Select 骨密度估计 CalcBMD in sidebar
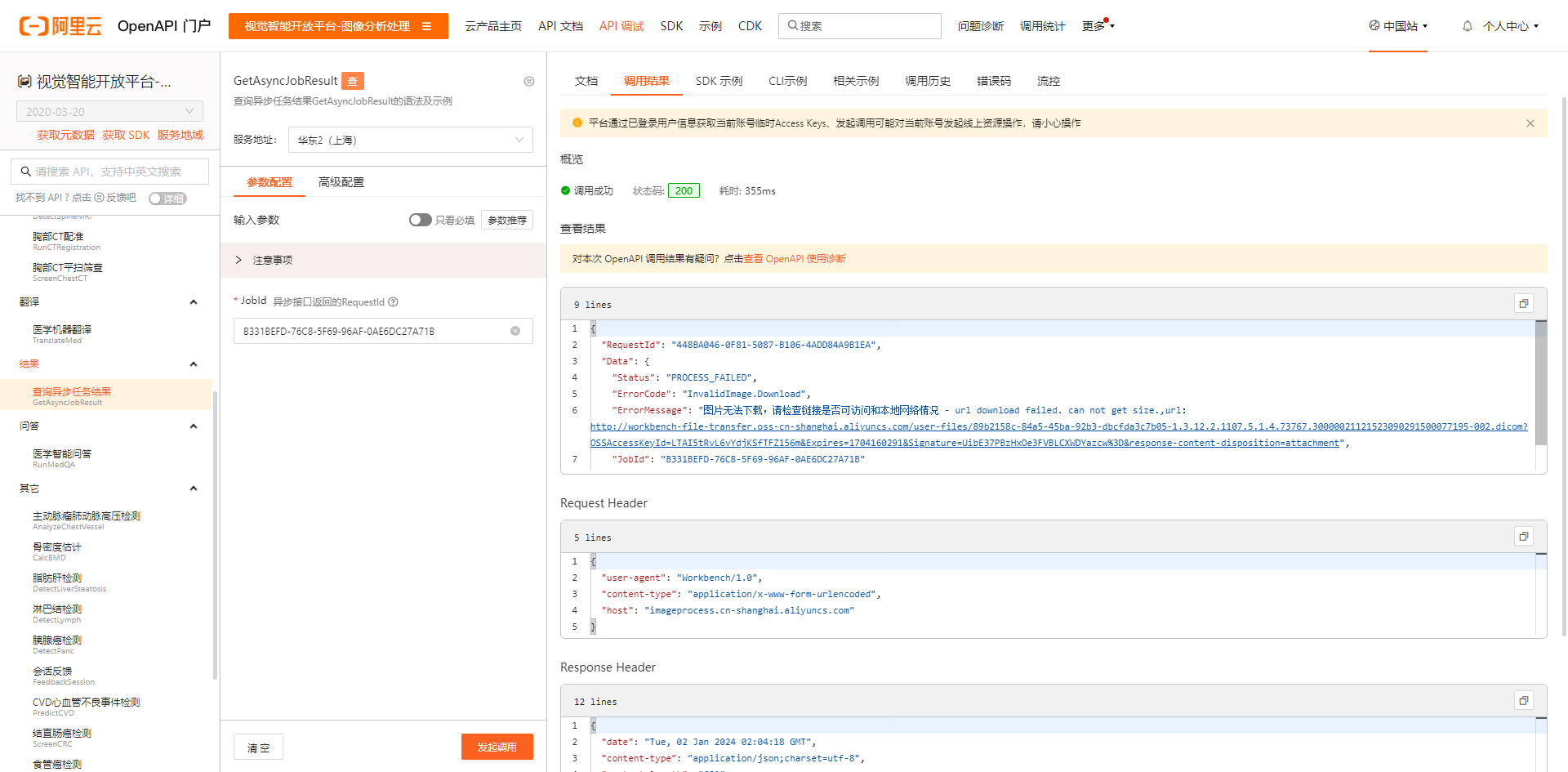1568x772 pixels. click(57, 551)
